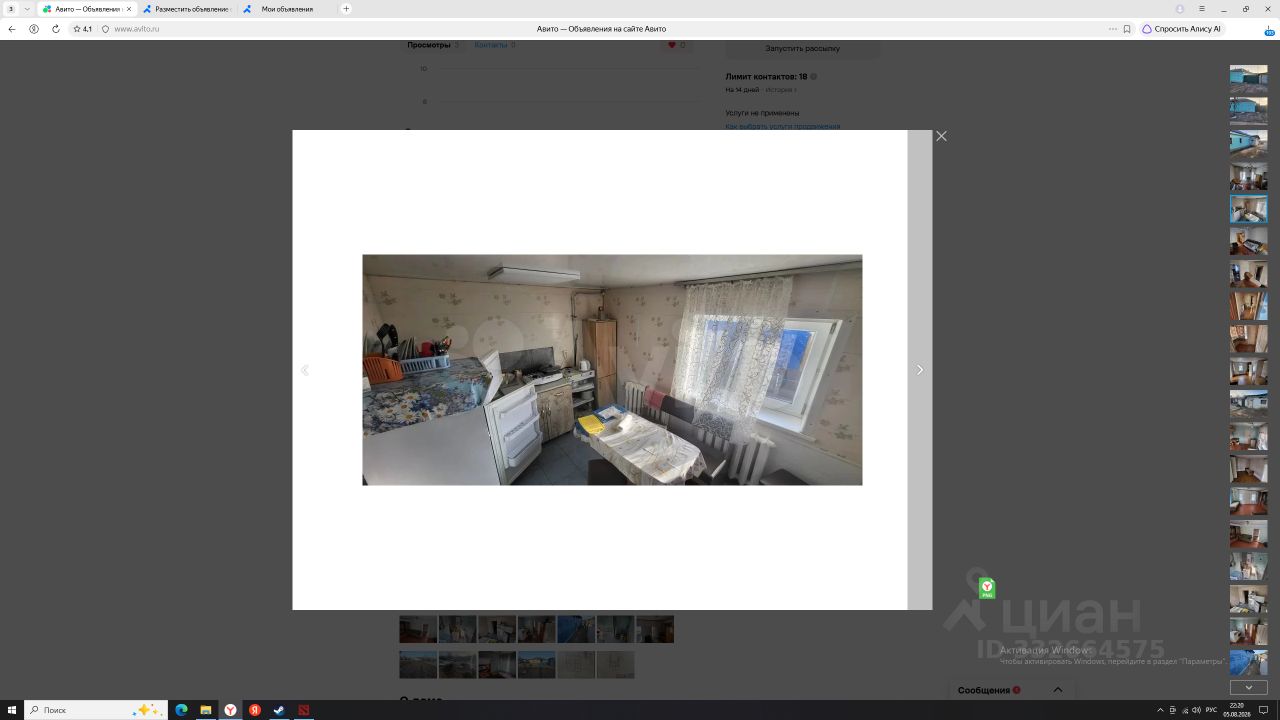Launch Steam from the taskbar
This screenshot has width=1280, height=720.
tap(279, 710)
